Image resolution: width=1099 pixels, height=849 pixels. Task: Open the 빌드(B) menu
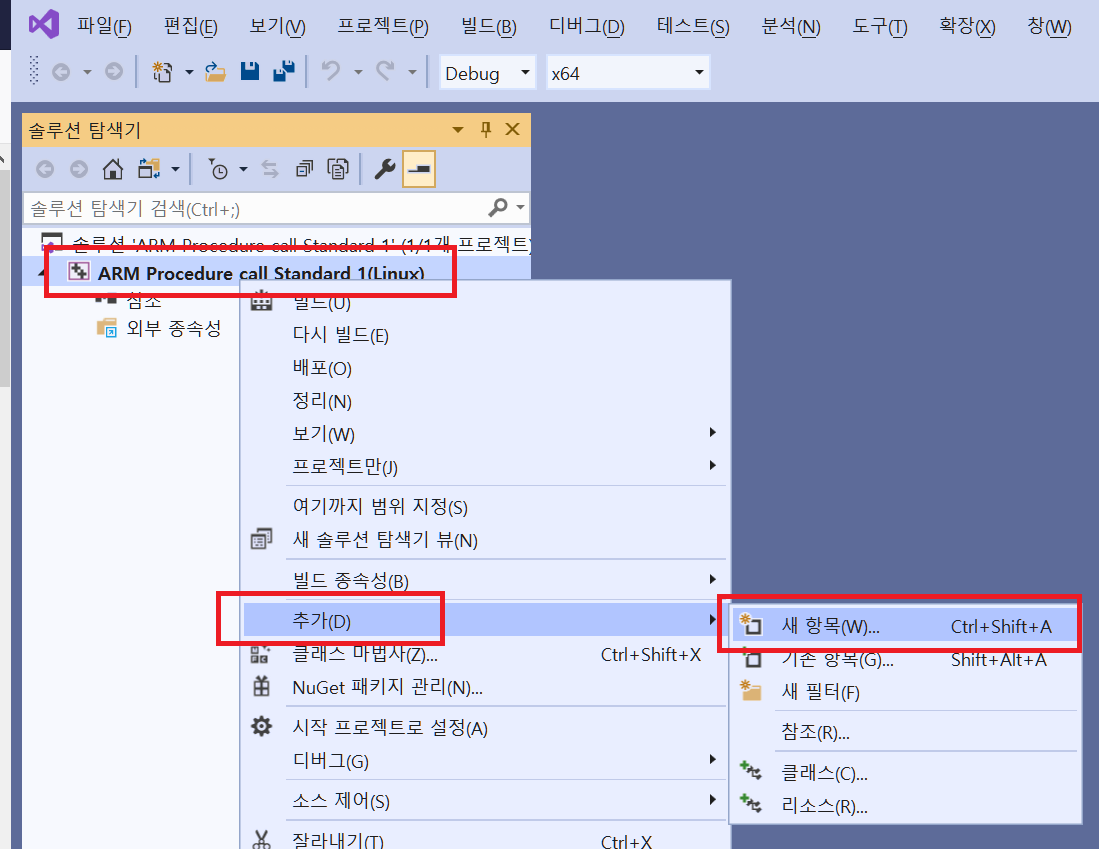click(489, 27)
